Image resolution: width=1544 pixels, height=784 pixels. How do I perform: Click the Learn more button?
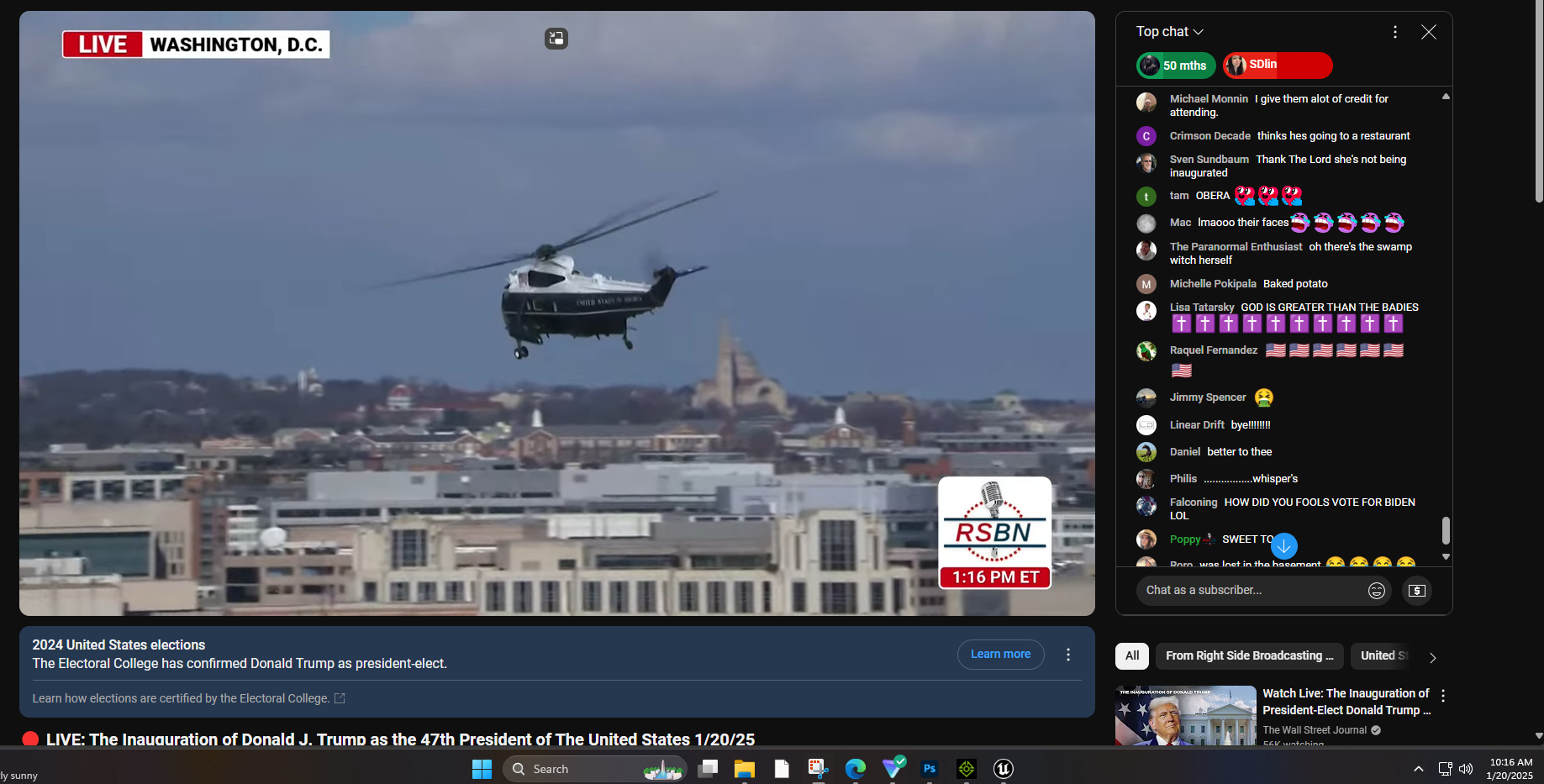1000,655
